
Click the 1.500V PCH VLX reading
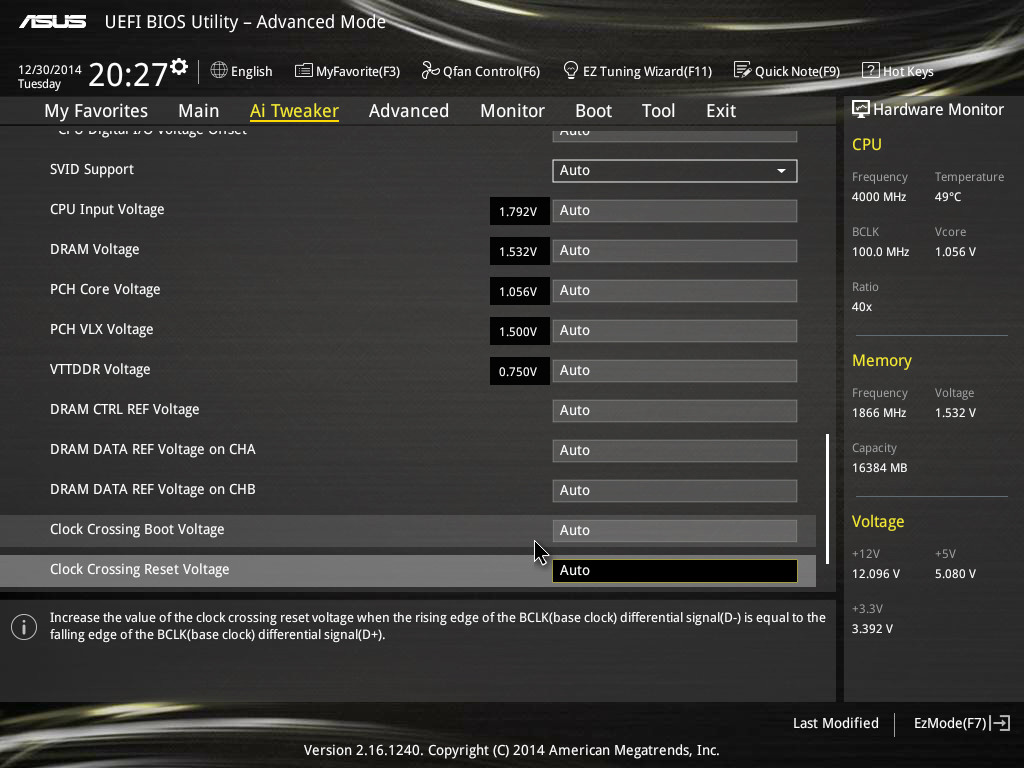coord(518,332)
